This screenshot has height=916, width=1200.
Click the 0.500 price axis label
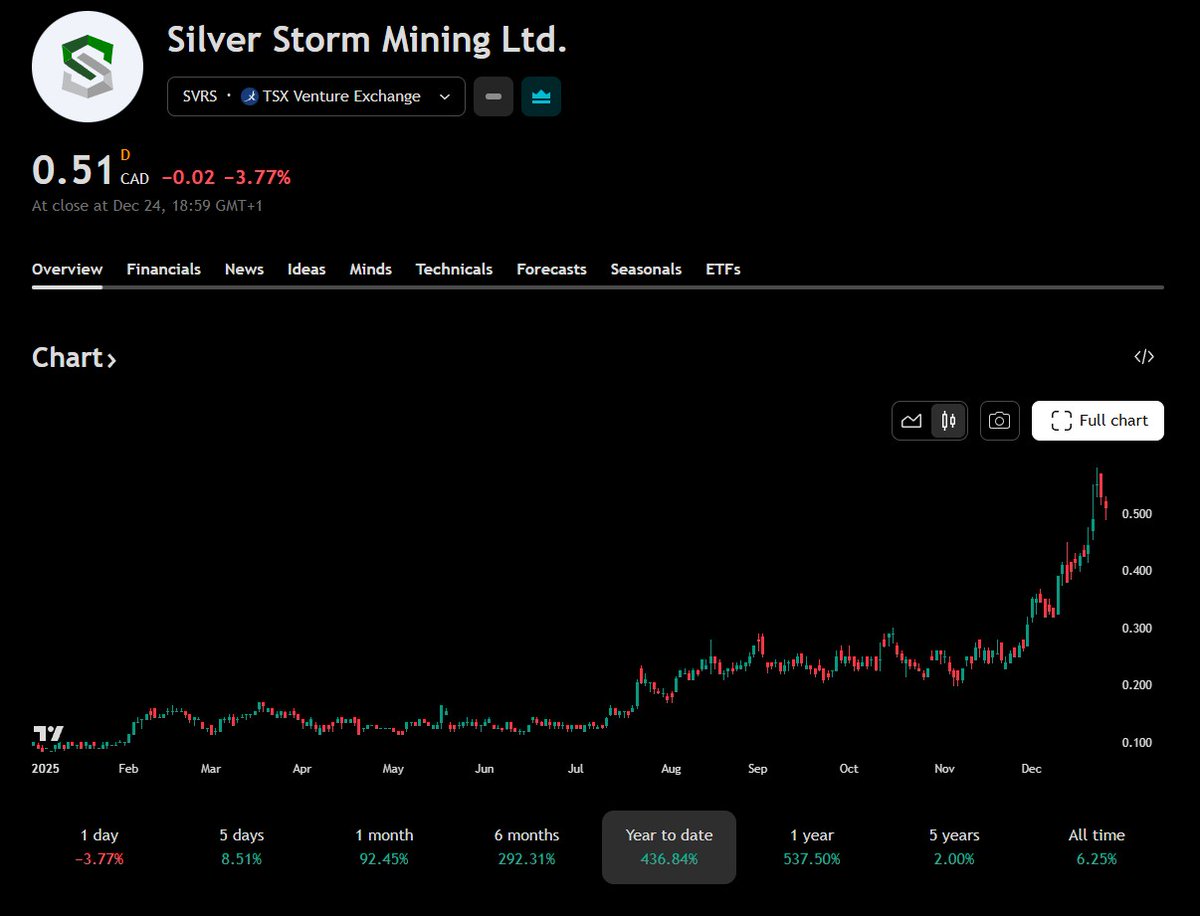[x=1136, y=514]
